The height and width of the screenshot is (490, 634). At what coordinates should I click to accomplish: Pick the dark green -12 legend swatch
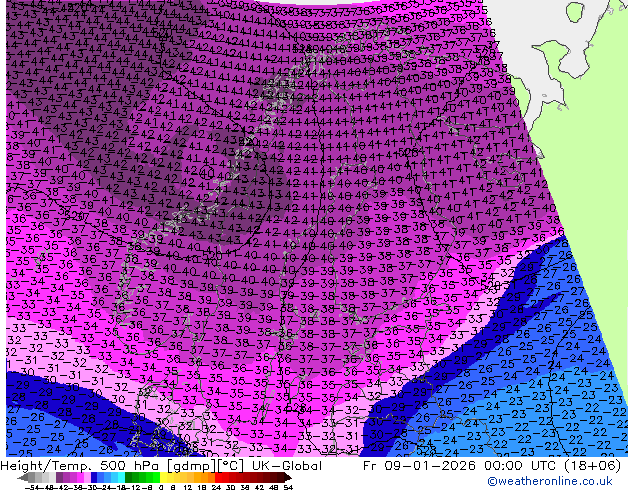pyautogui.click(x=129, y=477)
